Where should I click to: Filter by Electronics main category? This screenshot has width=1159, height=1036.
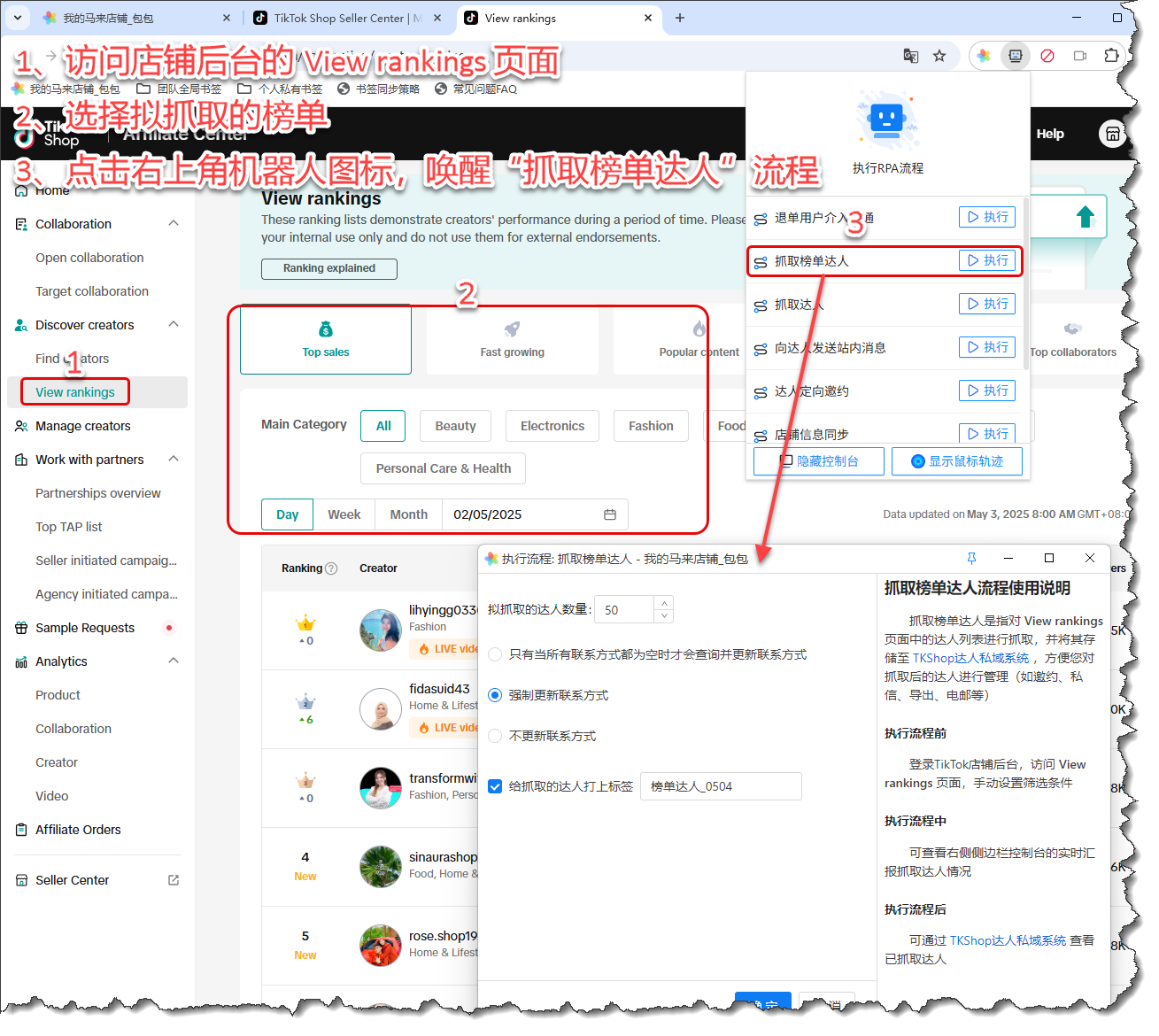[x=552, y=426]
